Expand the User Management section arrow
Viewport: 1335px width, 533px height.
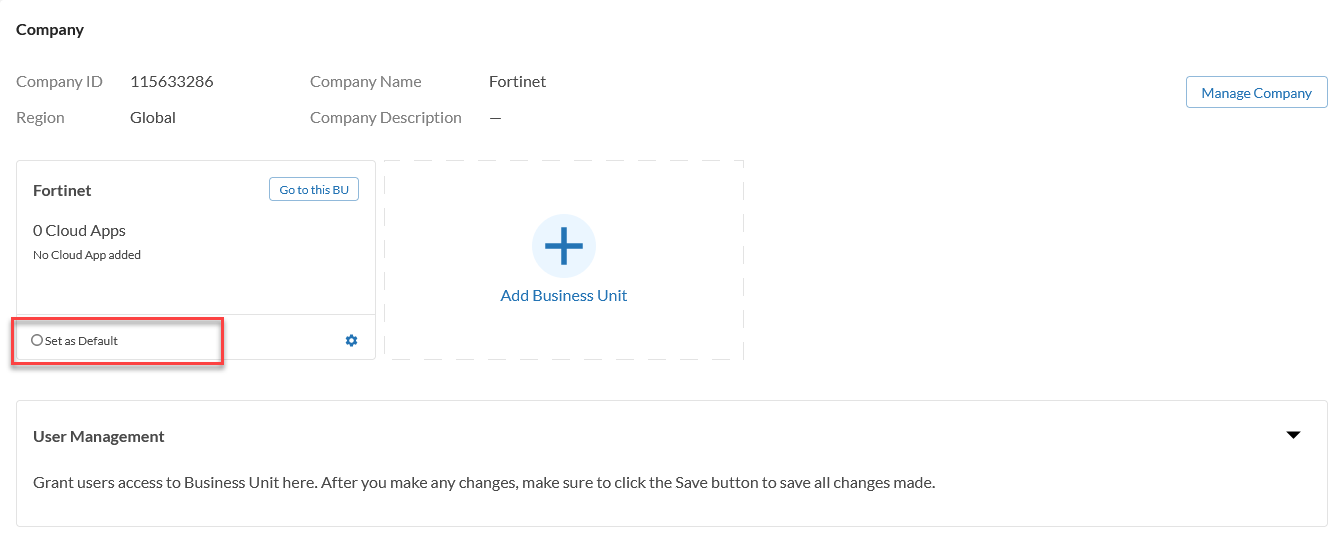point(1293,435)
